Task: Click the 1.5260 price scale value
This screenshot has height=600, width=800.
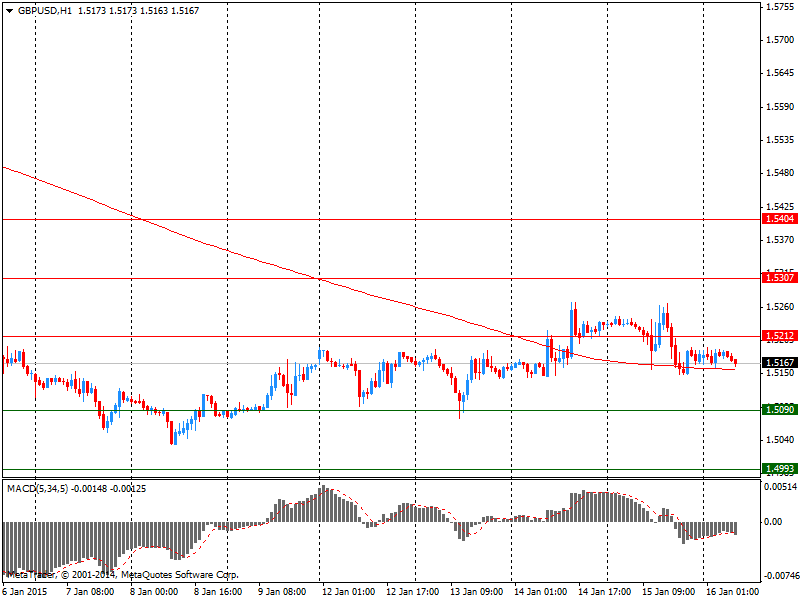Action: (x=781, y=307)
